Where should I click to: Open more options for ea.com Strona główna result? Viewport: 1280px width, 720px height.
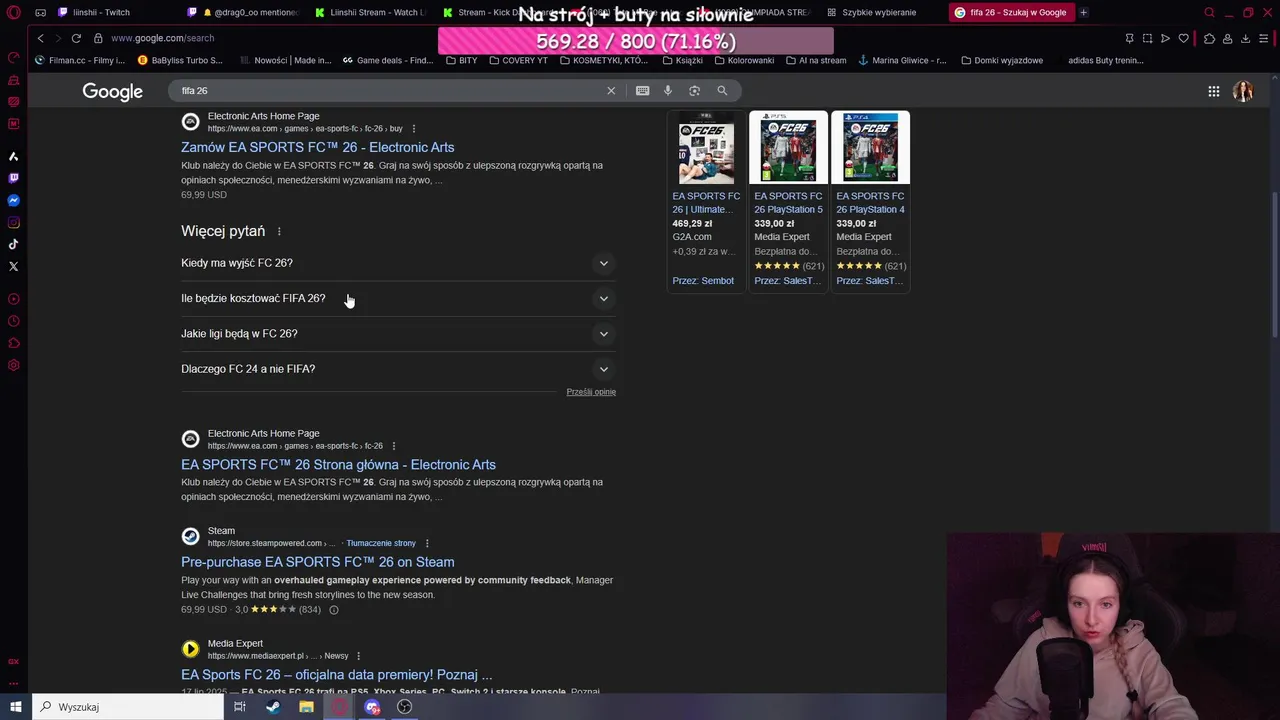pyautogui.click(x=393, y=446)
